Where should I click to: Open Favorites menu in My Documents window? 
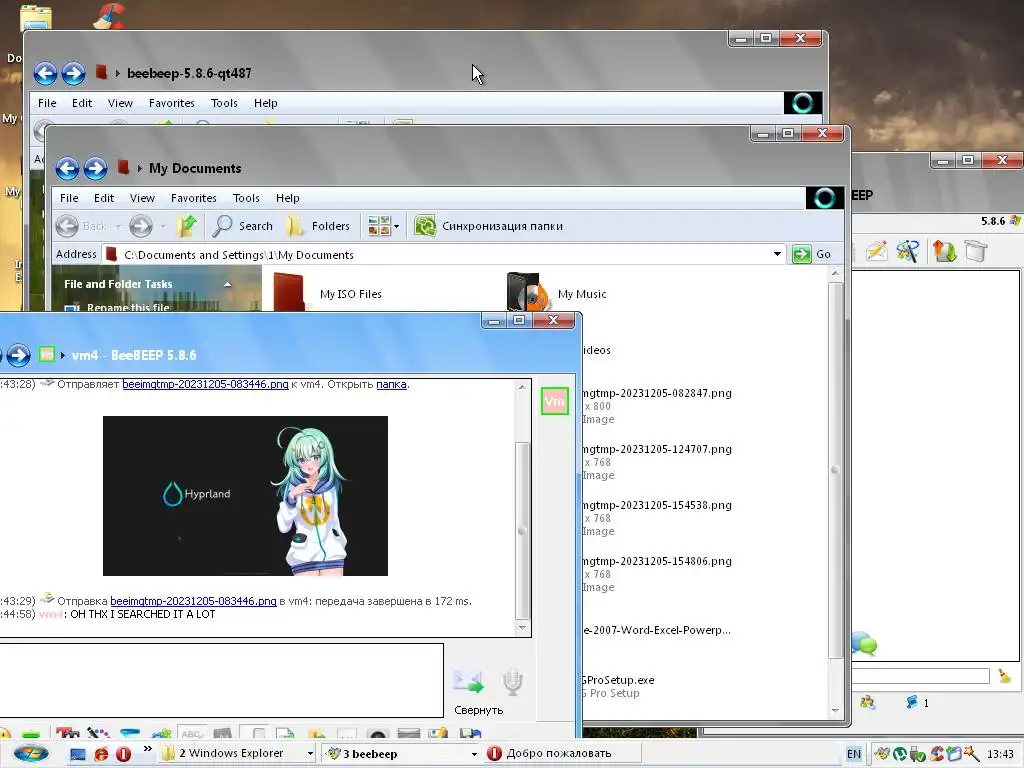(193, 198)
